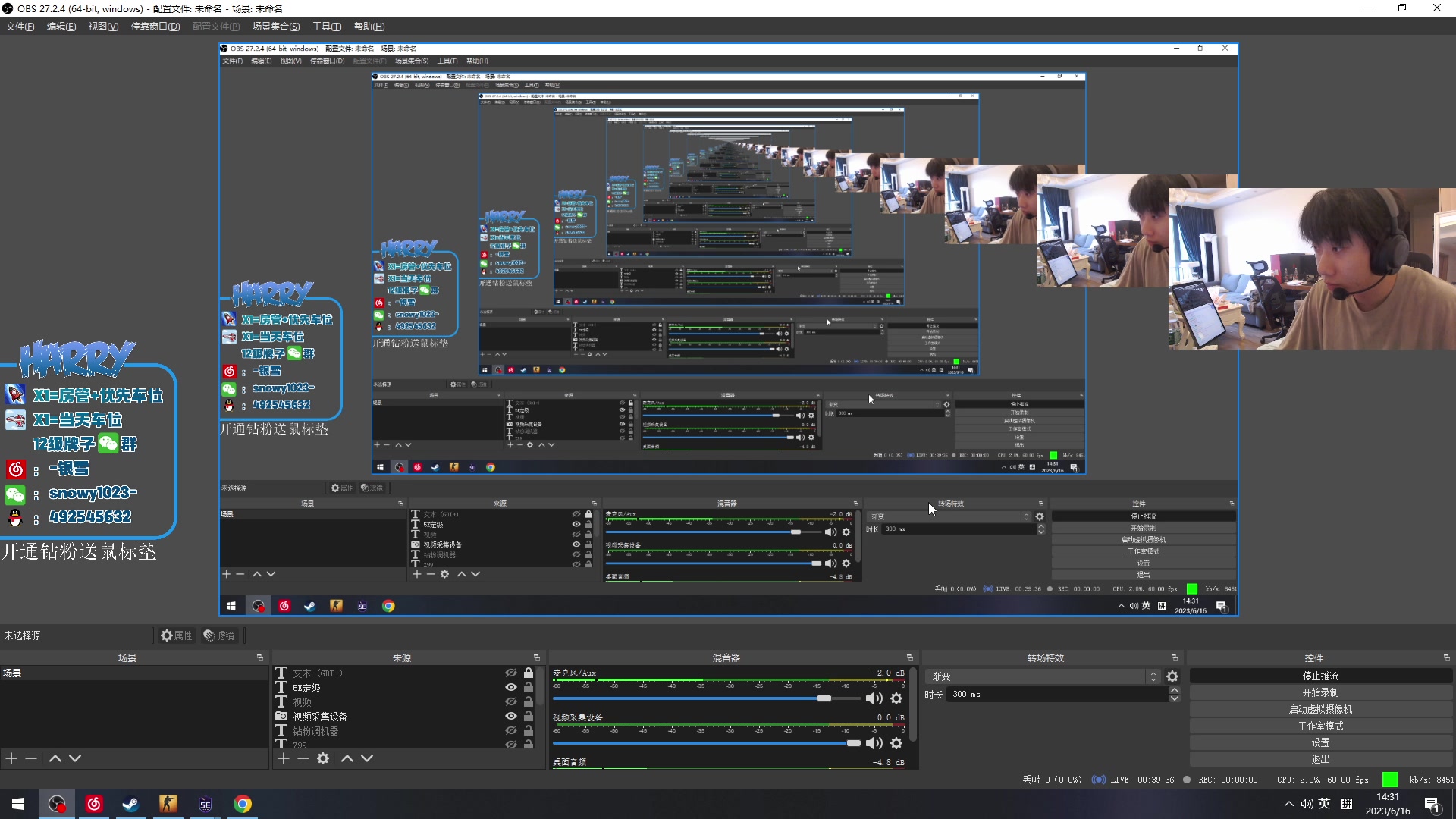1456x819 pixels.
Task: Open the 场景集合(S) menu
Action: (x=276, y=27)
